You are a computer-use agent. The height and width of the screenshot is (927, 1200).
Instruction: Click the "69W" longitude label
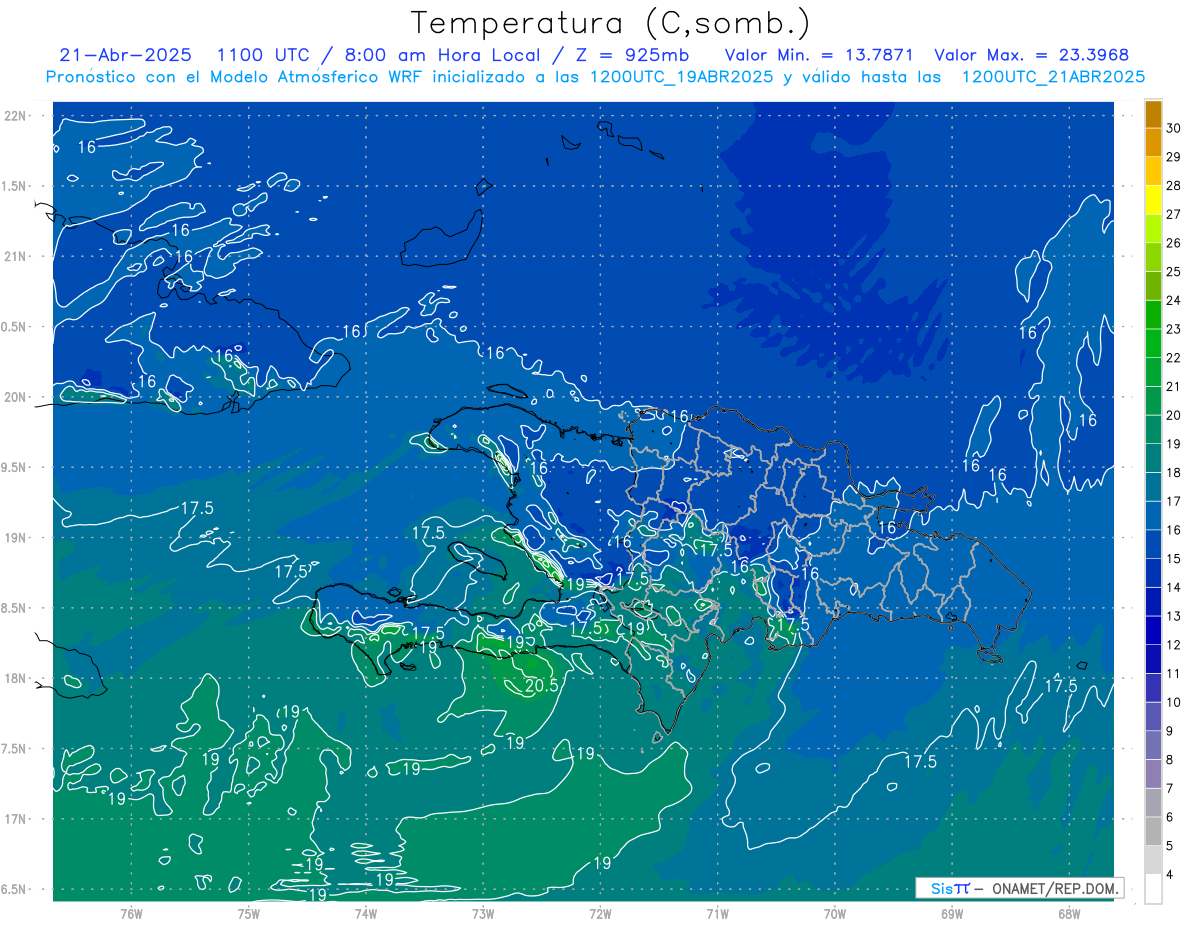[952, 913]
